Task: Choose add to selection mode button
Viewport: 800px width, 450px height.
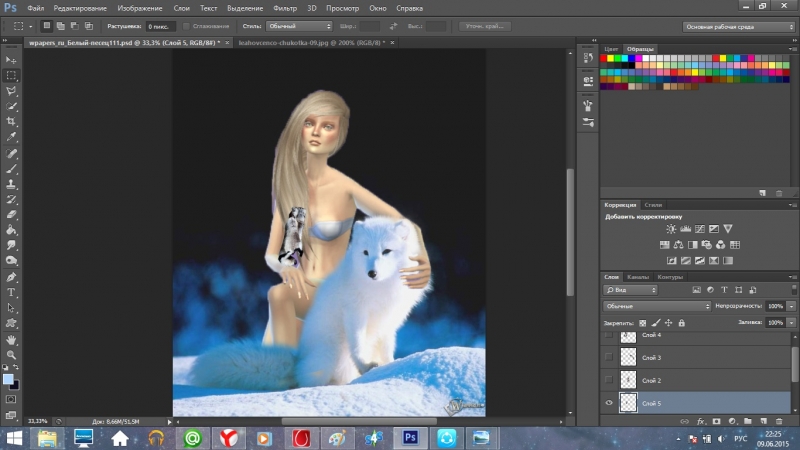Action: (x=61, y=26)
